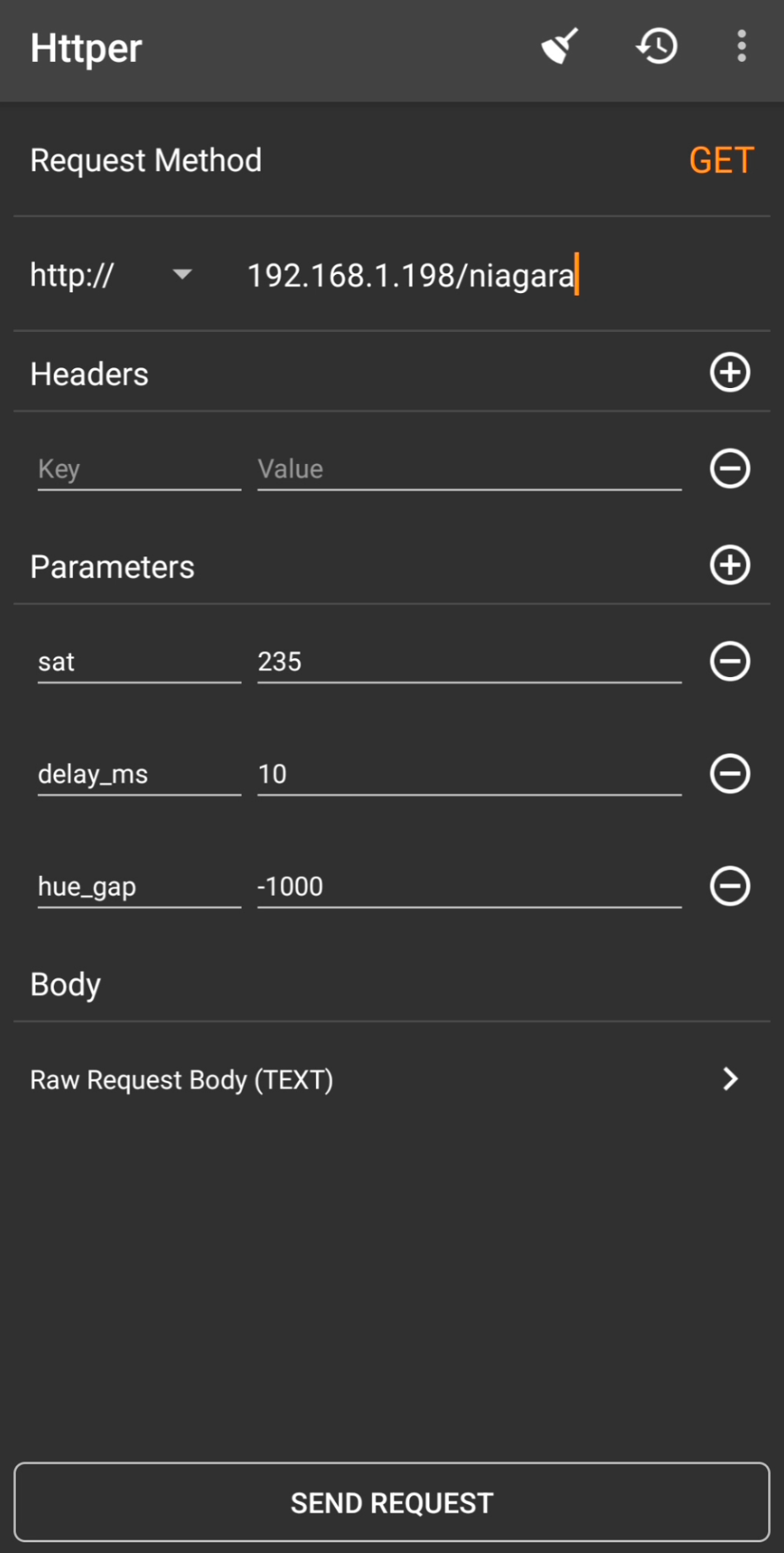Edit the delay_ms parameter name field
Image resolution: width=784 pixels, height=1553 pixels.
(x=139, y=774)
